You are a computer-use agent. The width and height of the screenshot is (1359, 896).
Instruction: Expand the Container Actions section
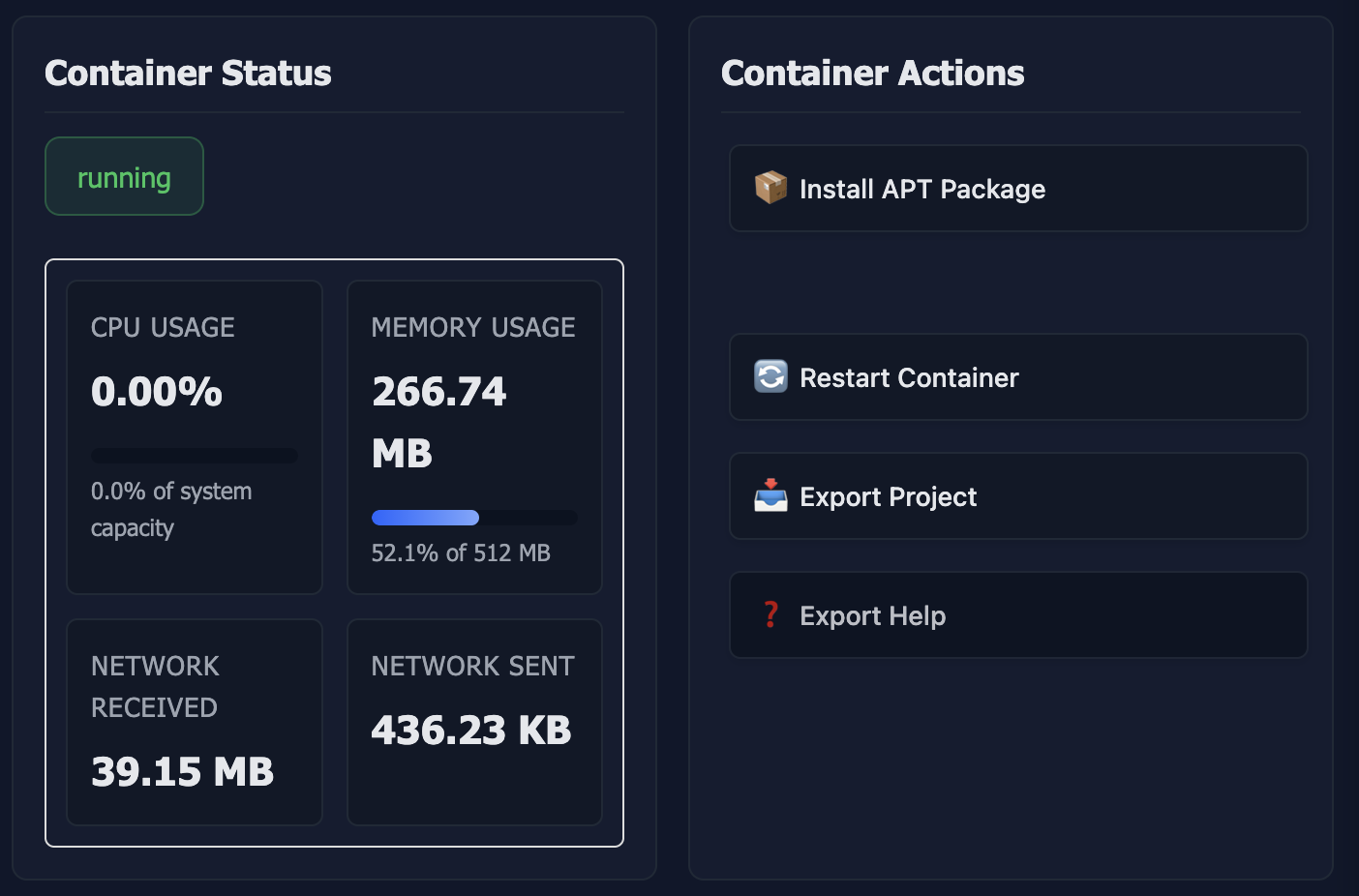pyautogui.click(x=873, y=73)
